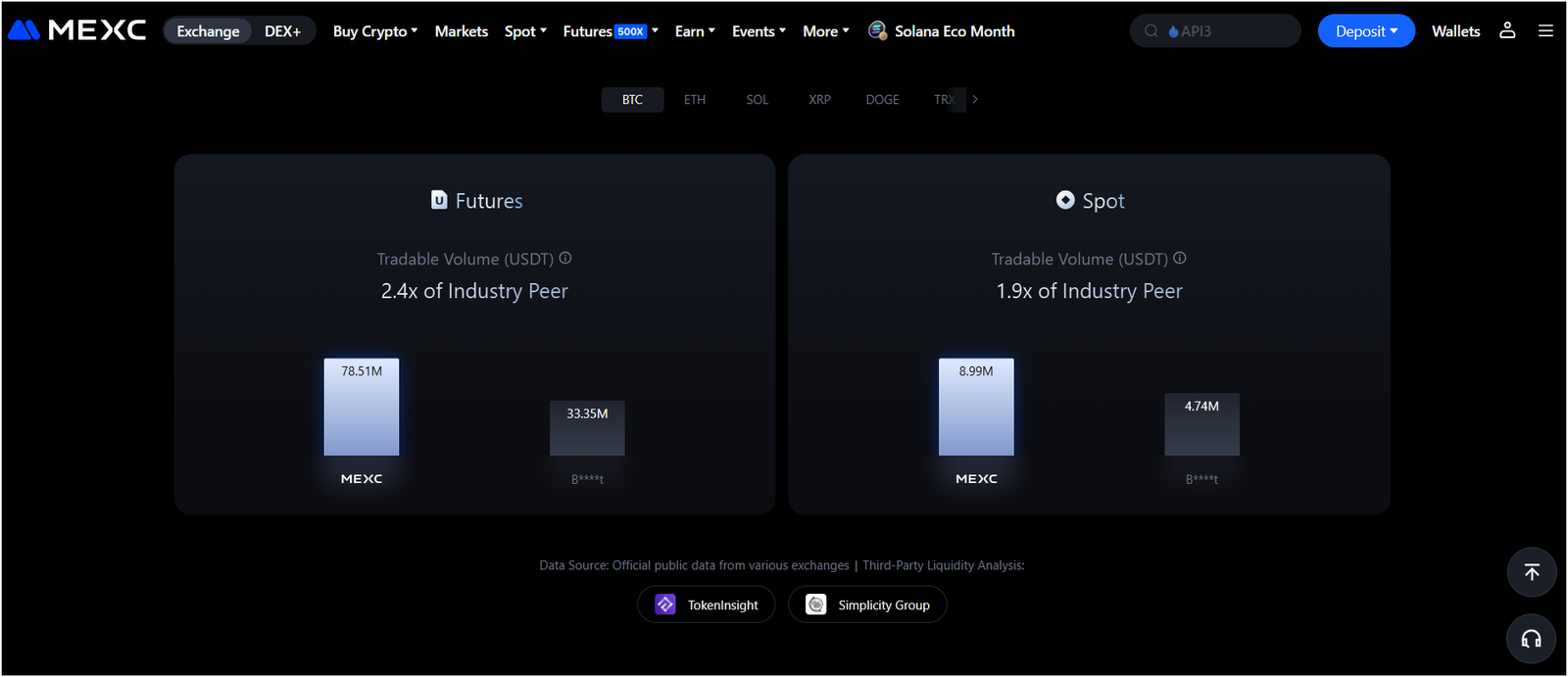This screenshot has height=677, width=1568.
Task: Click the Solana Eco Month globe icon
Action: coord(878,31)
